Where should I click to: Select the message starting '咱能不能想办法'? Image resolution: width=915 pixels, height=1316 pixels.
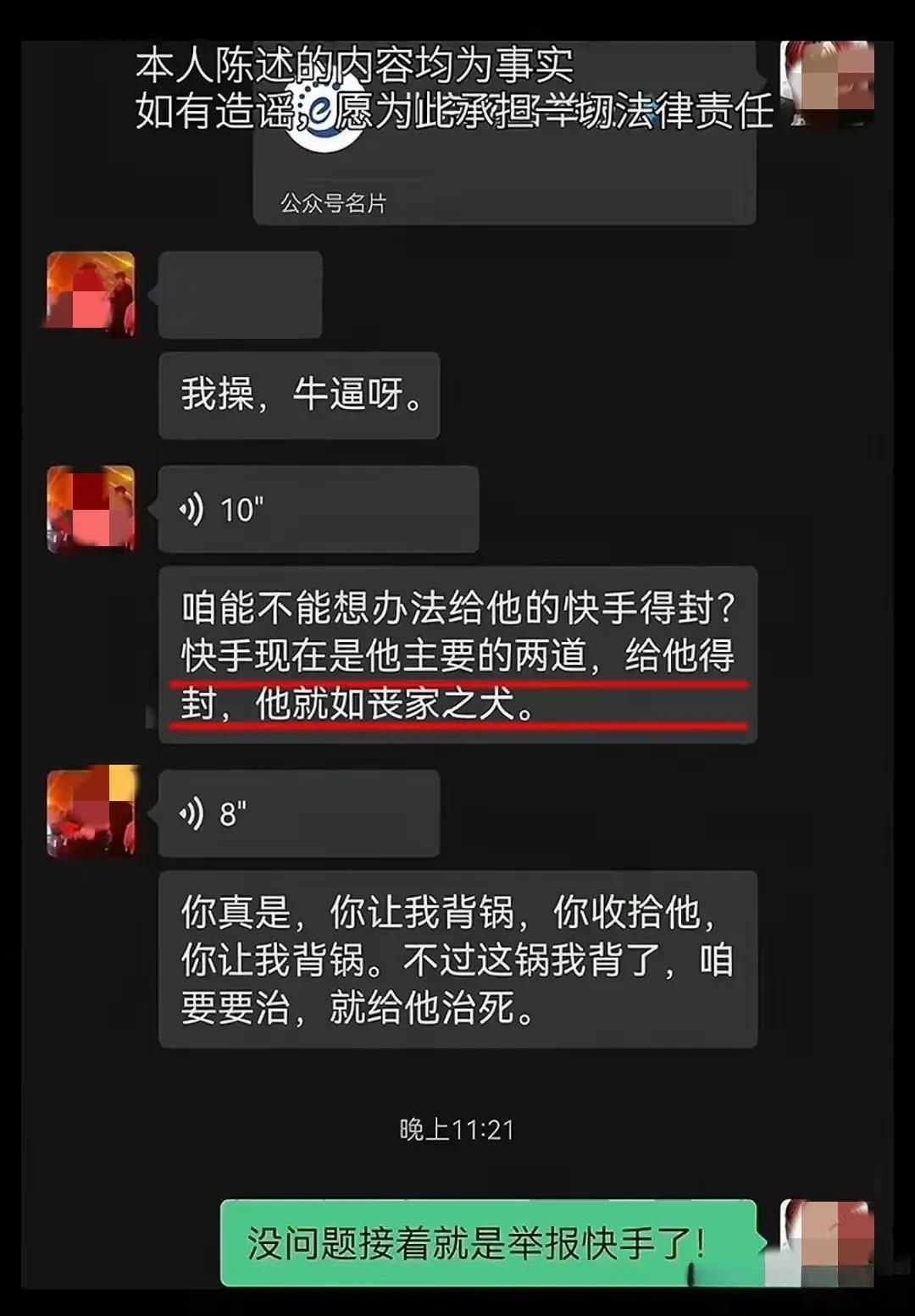(457, 655)
